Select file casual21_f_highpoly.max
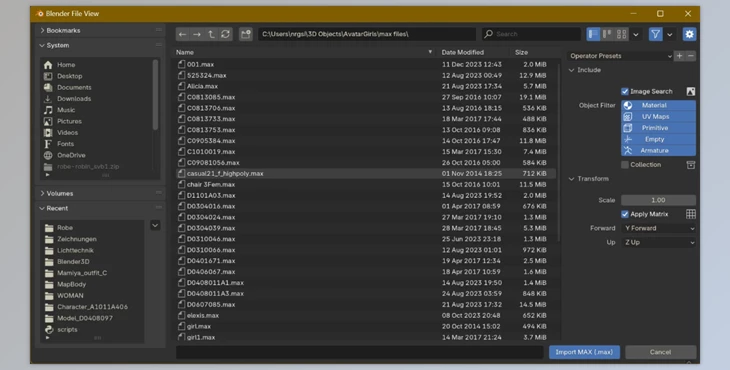 [366, 174]
